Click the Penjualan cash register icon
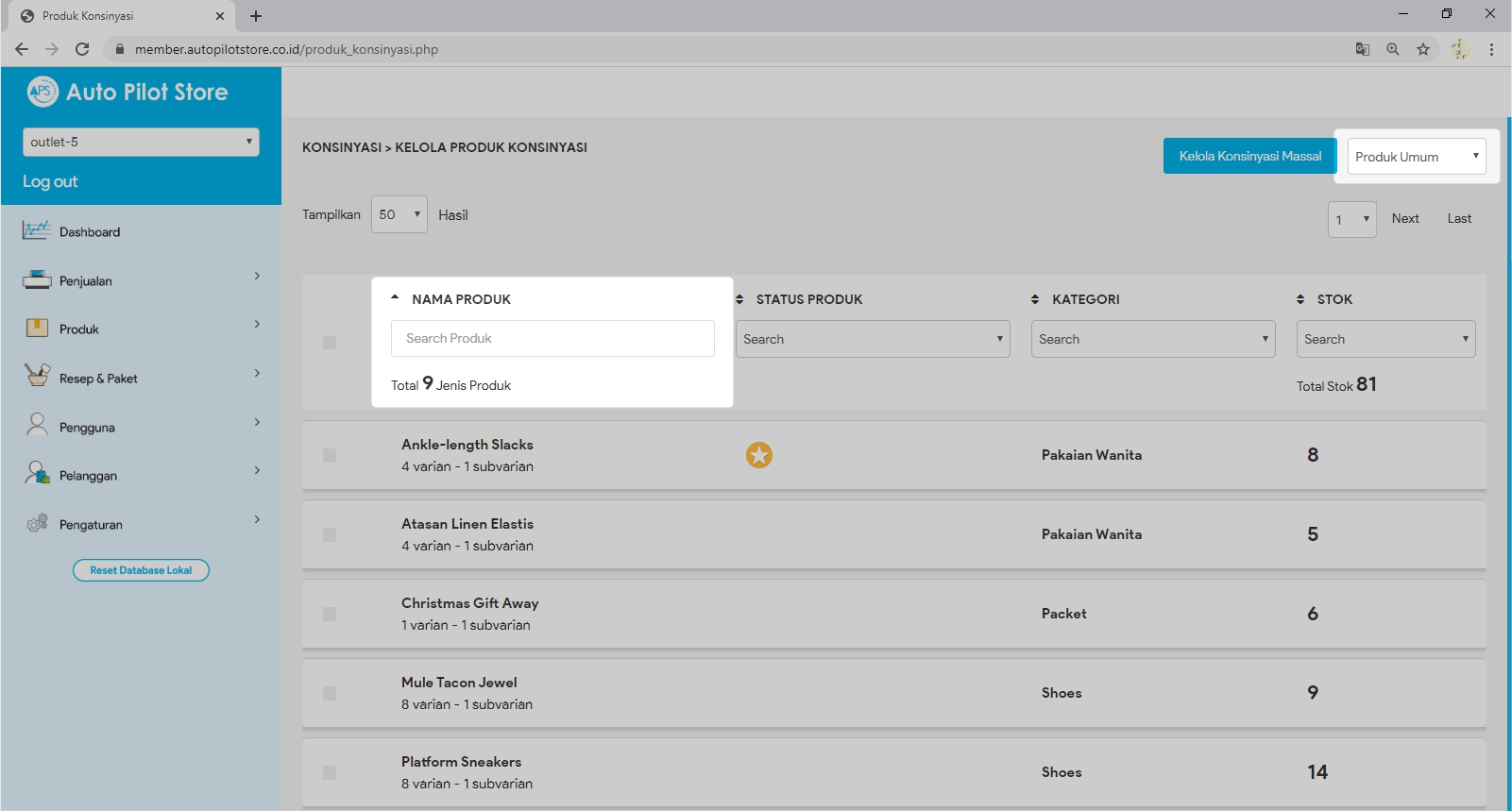This screenshot has width=1512, height=811. (x=37, y=279)
